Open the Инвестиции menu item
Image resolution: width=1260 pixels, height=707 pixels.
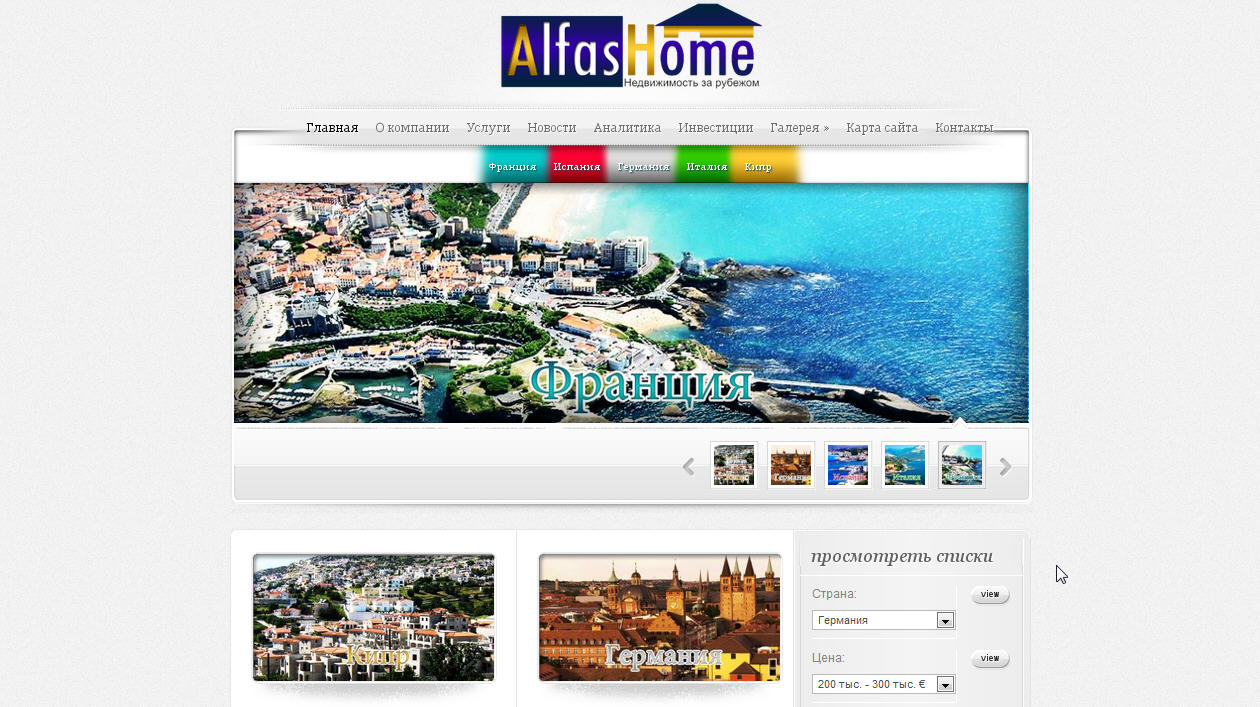(x=716, y=128)
